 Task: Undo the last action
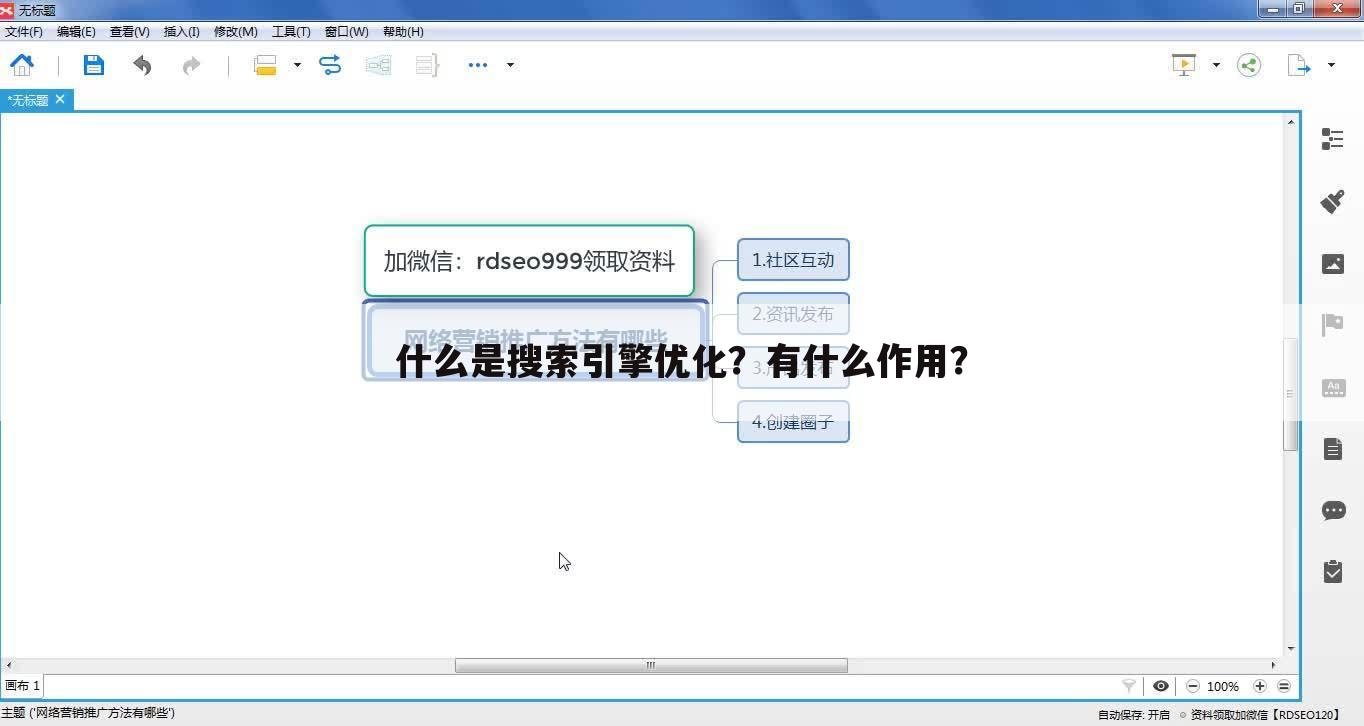(x=142, y=65)
